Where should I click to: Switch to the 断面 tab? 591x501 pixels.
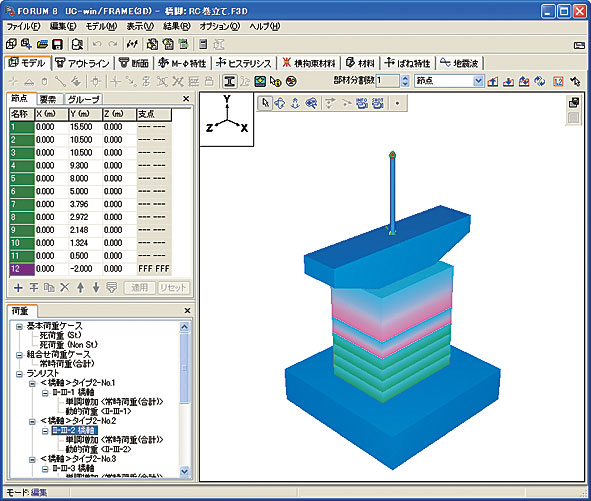pos(134,63)
